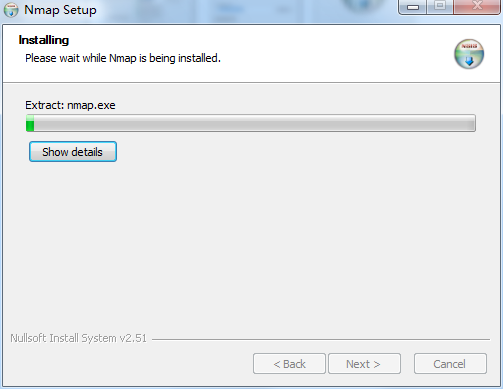The image size is (503, 389).
Task: Click the Nmap Setup title bar icon
Action: click(x=11, y=9)
